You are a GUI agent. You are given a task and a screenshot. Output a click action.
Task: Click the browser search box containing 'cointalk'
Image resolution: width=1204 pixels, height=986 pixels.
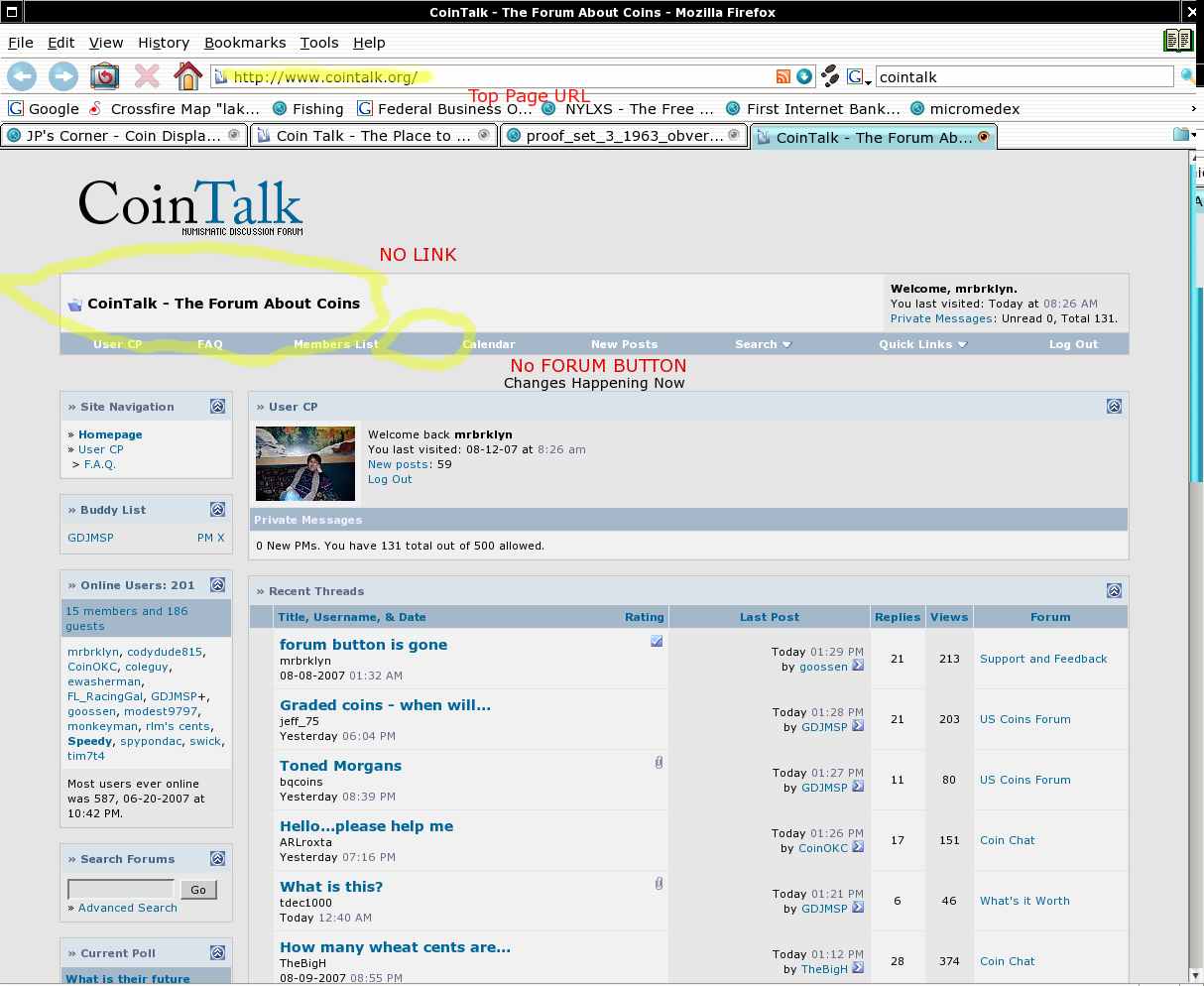click(x=1023, y=76)
